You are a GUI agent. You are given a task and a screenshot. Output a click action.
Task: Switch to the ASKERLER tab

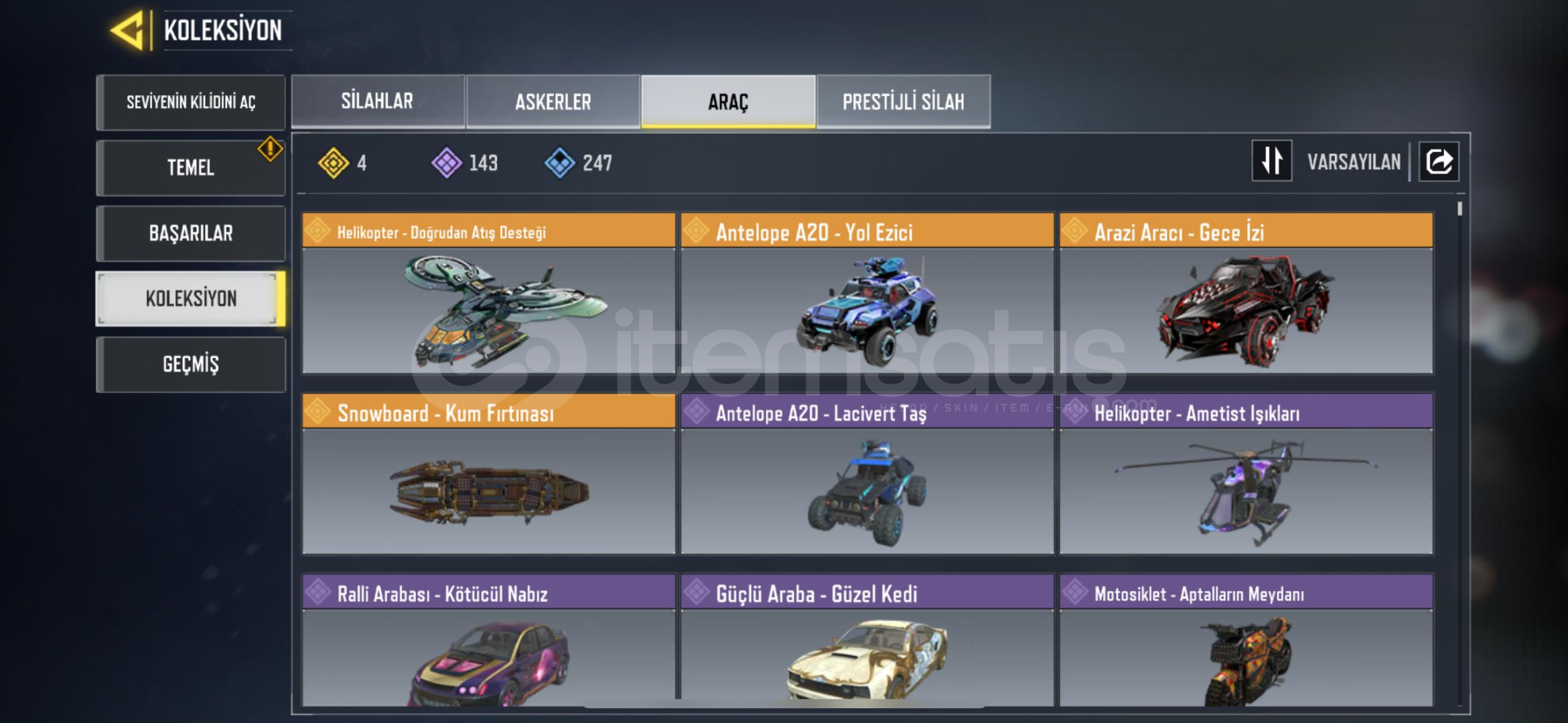tap(553, 101)
